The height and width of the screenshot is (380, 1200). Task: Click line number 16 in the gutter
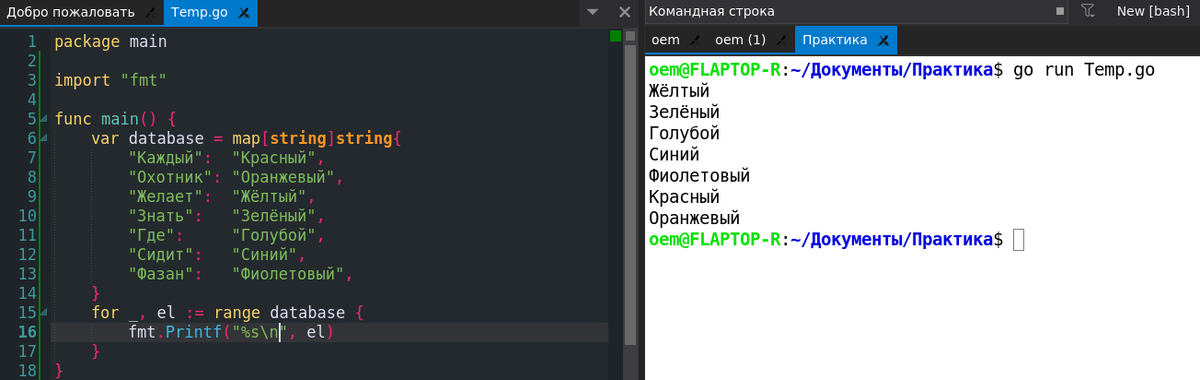[x=28, y=331]
